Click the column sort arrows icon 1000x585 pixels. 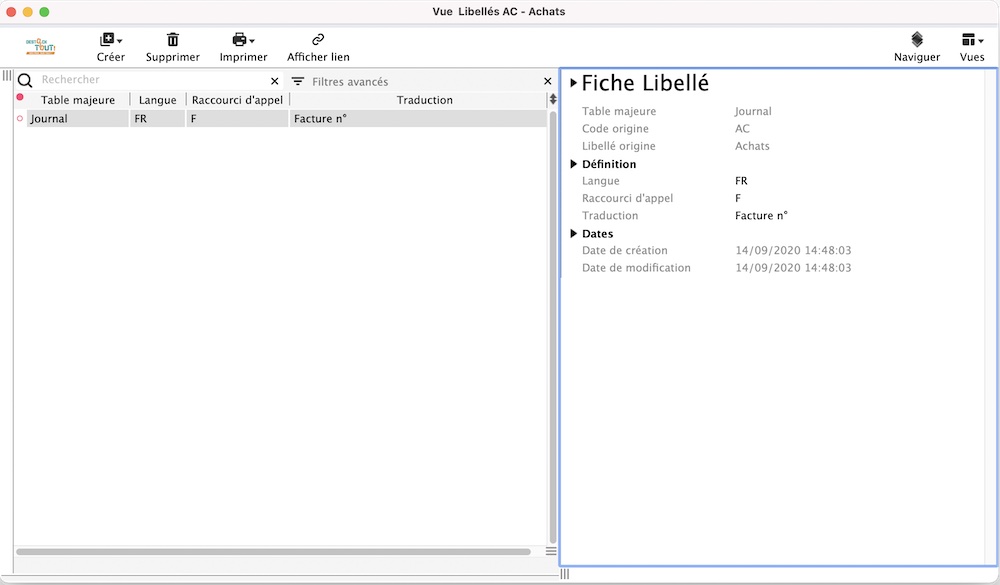pos(553,100)
